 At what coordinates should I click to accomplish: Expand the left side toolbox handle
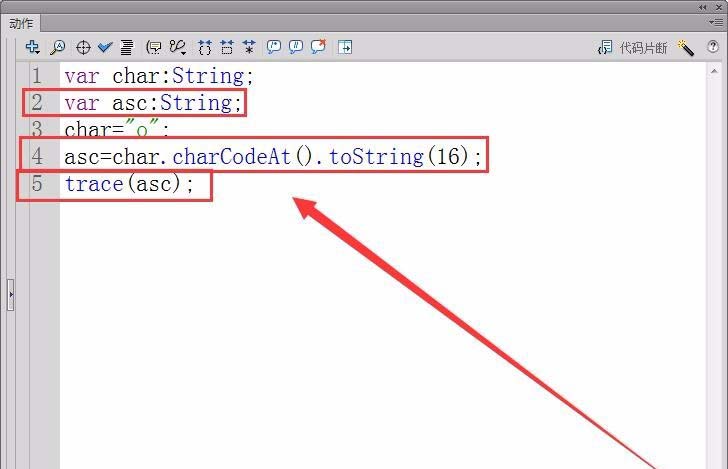11,294
